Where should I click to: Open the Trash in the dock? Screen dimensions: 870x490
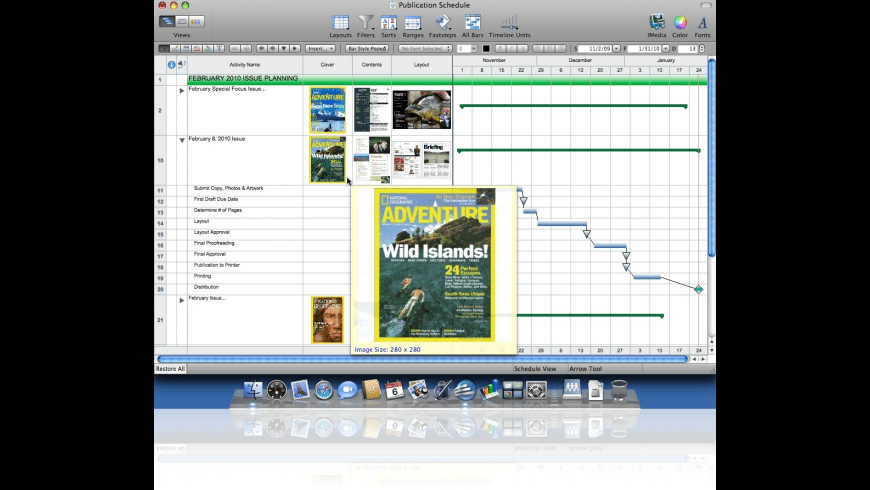[619, 390]
